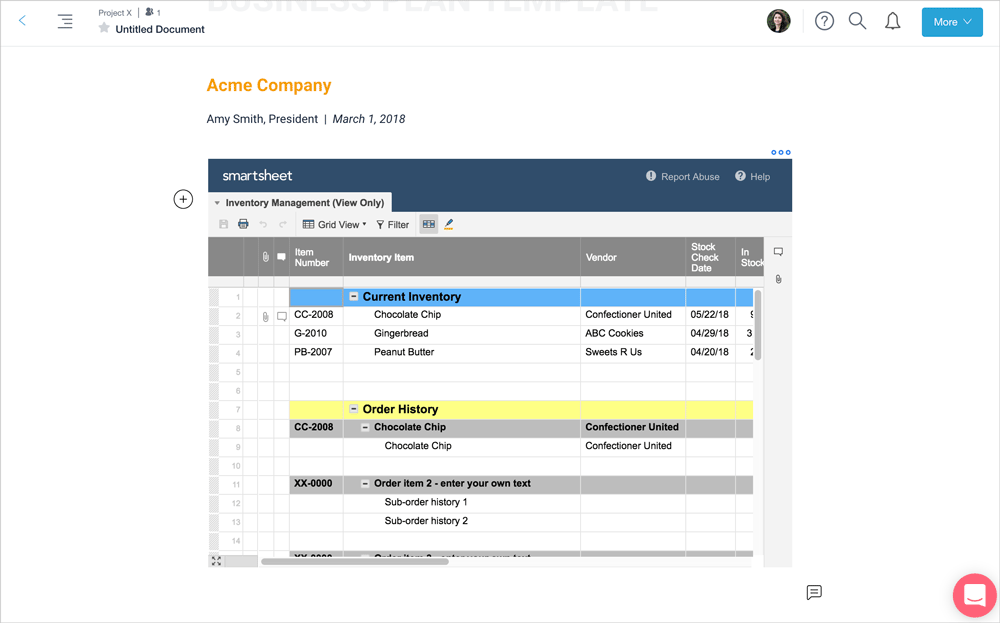Click the horizontal scrollbar of the sheet

tap(355, 562)
